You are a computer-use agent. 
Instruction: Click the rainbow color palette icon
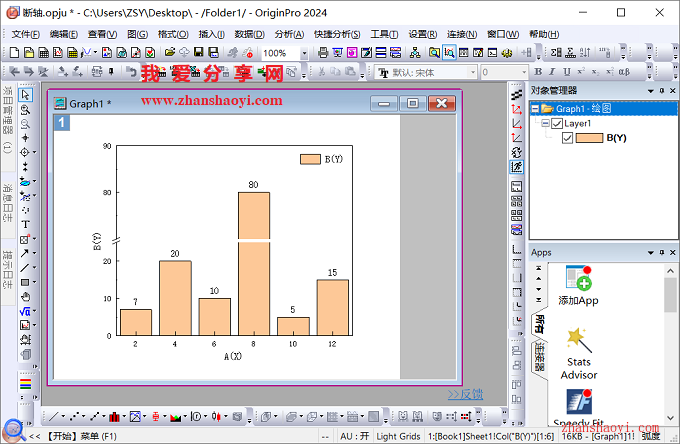point(26,384)
